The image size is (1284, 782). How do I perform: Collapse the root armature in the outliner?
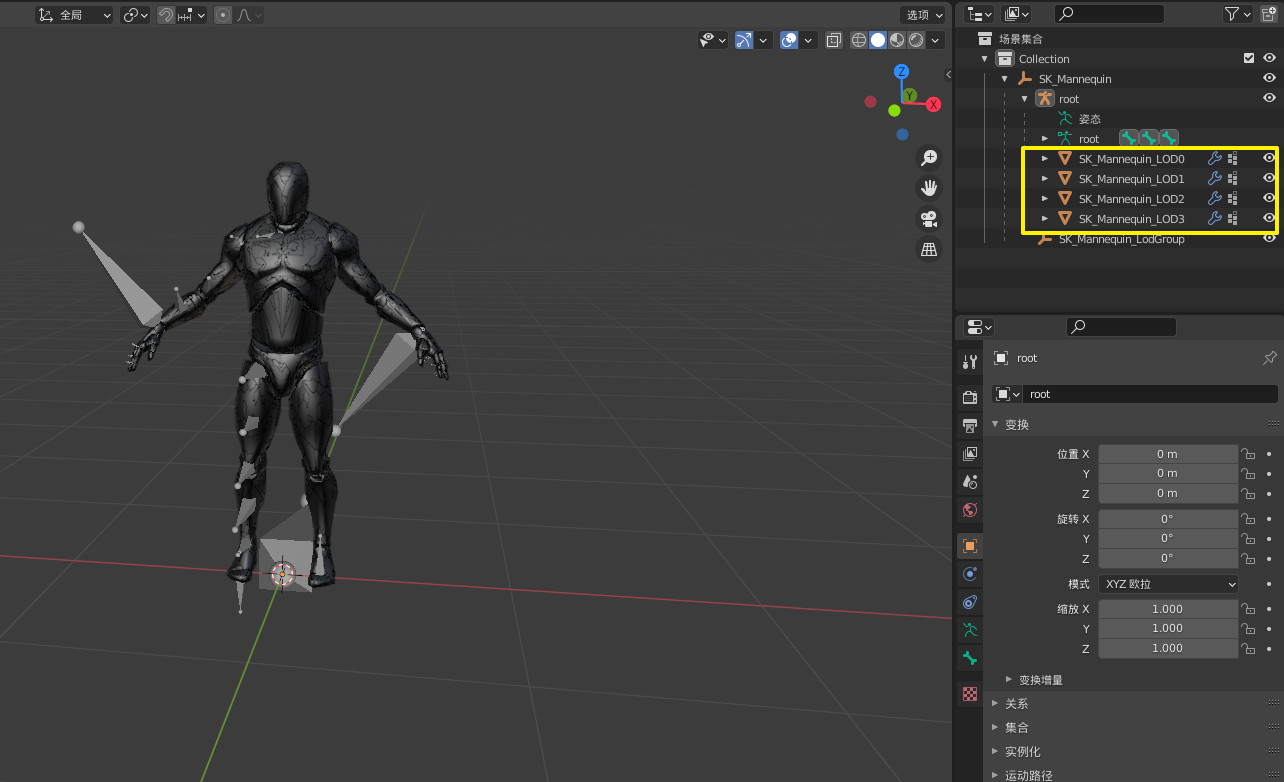[x=1024, y=98]
